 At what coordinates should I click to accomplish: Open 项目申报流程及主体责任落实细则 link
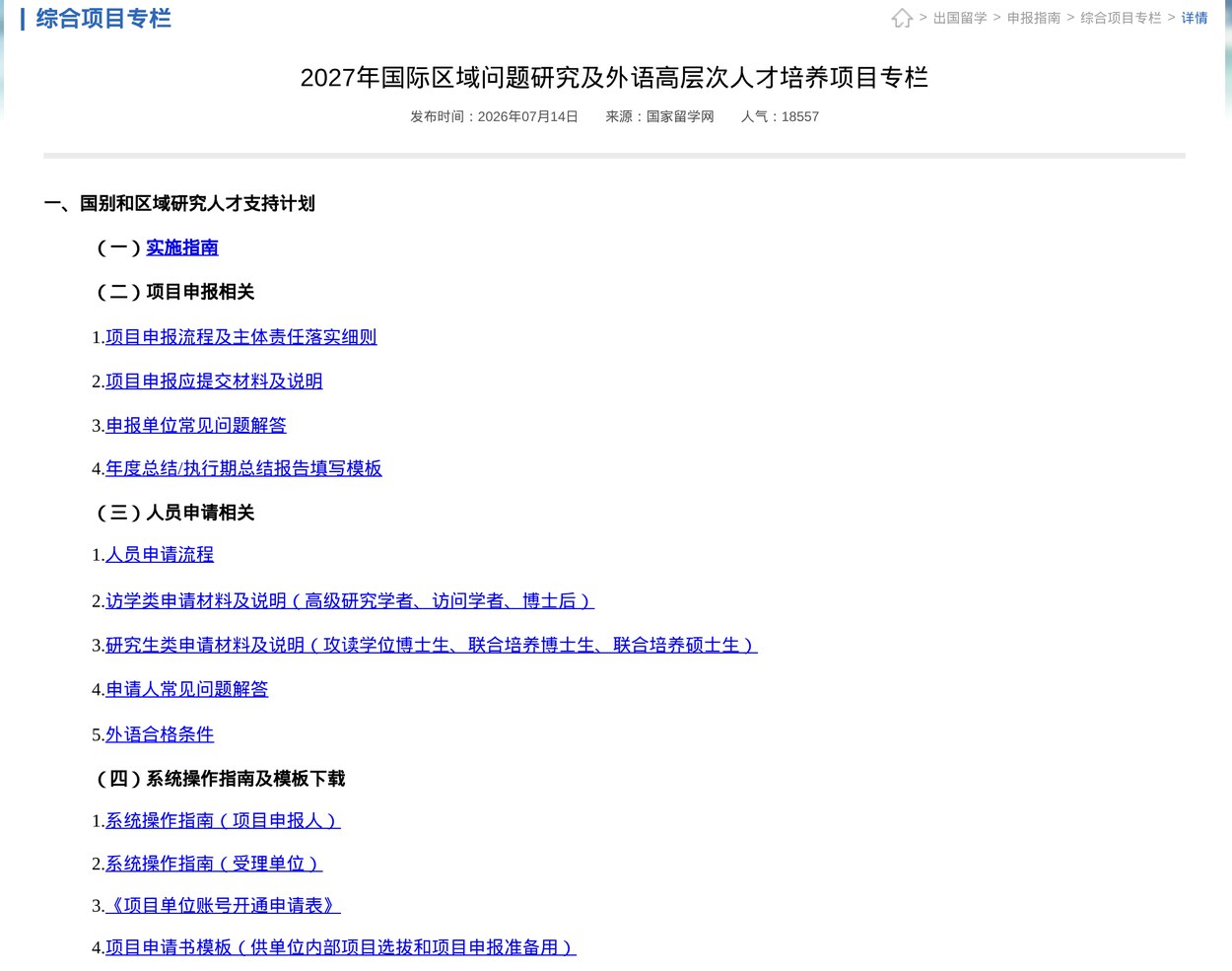(x=241, y=337)
